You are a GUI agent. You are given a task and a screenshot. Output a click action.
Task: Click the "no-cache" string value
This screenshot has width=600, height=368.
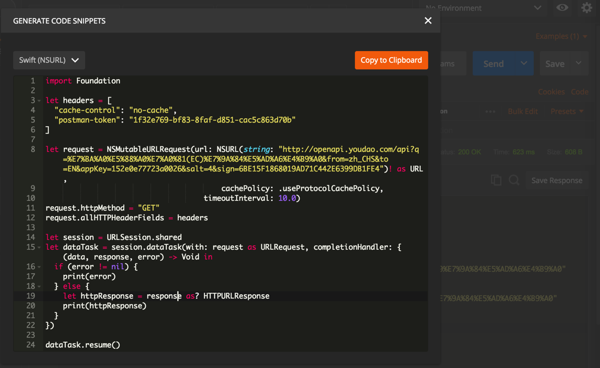click(x=150, y=110)
